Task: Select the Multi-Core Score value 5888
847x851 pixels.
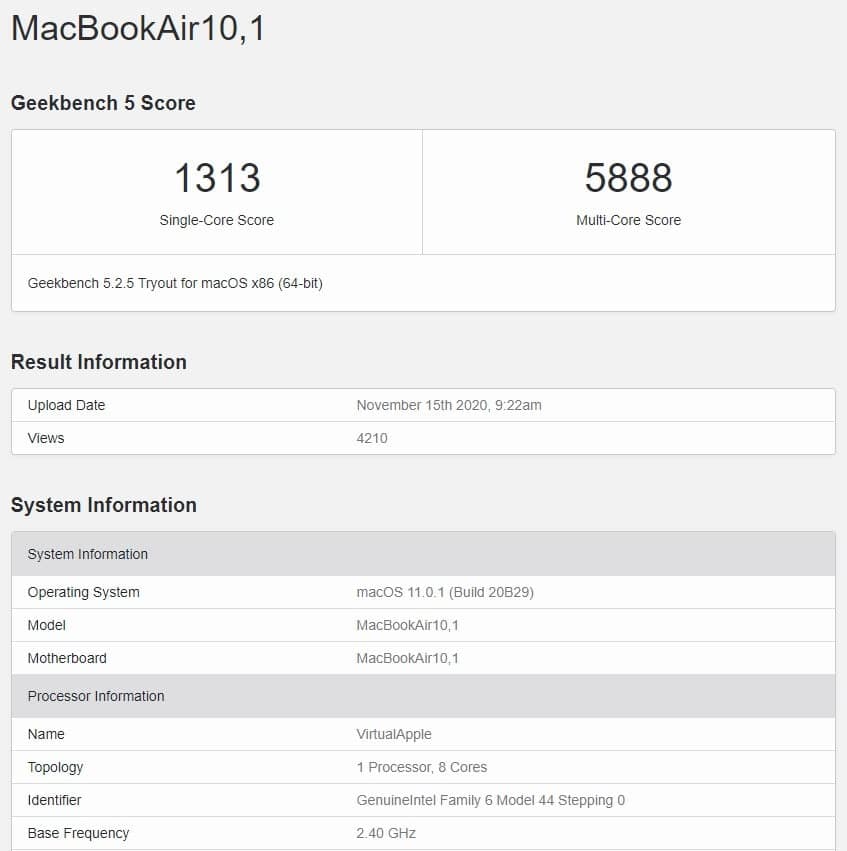Action: (629, 177)
